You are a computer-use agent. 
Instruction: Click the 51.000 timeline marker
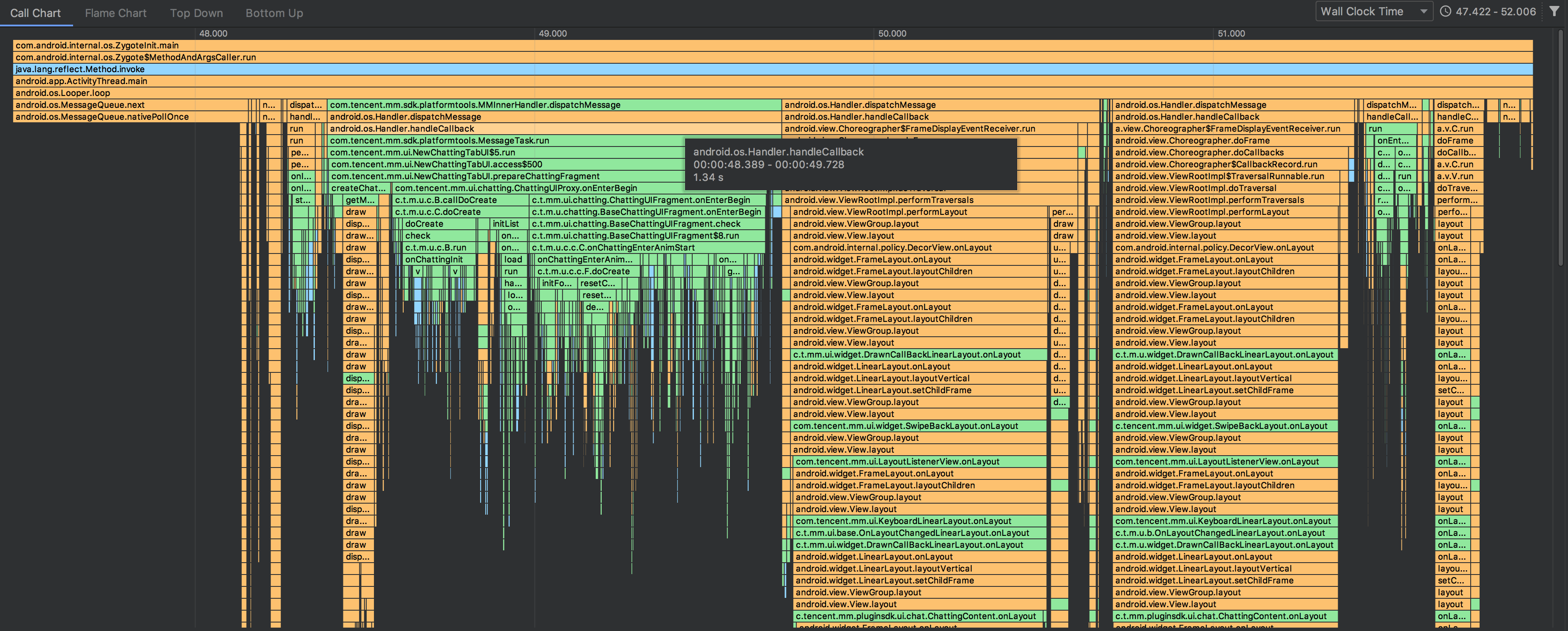[1231, 34]
